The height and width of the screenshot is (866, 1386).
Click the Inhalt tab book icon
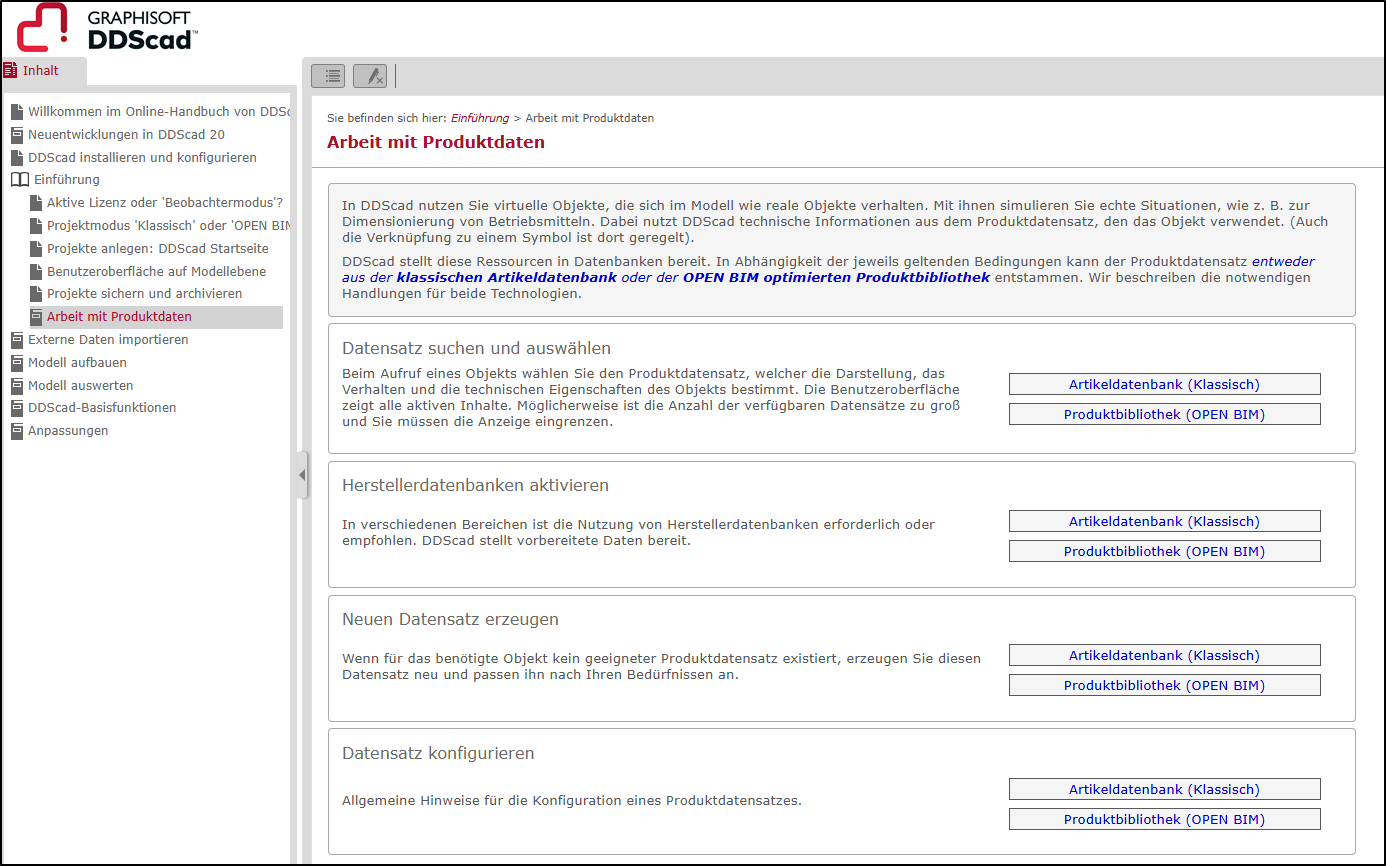click(x=10, y=71)
